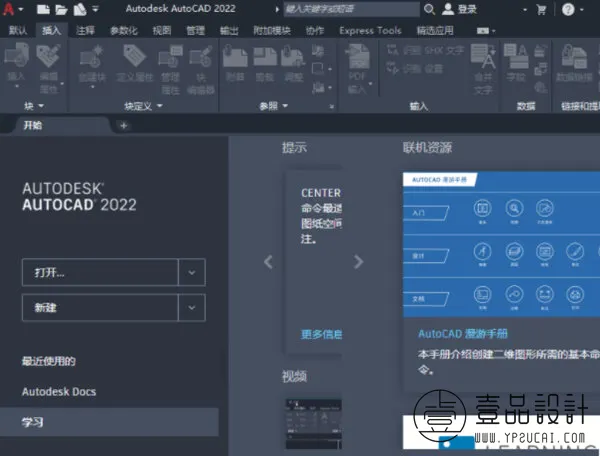Switch to the 管理 ribbon tab
Image resolution: width=600 pixels, height=456 pixels.
[x=195, y=31]
